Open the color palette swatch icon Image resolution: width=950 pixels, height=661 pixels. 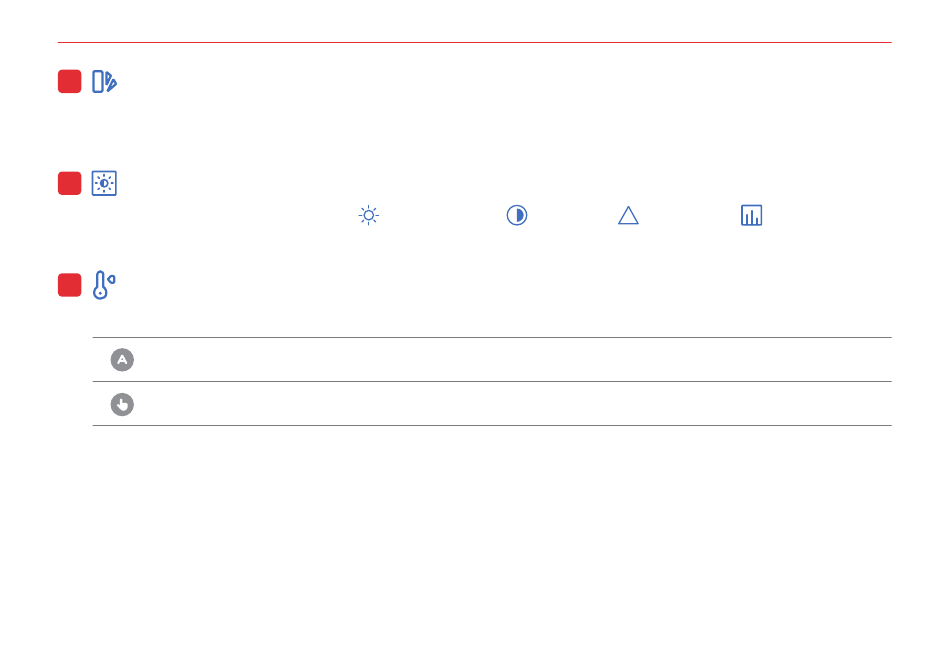point(104,82)
